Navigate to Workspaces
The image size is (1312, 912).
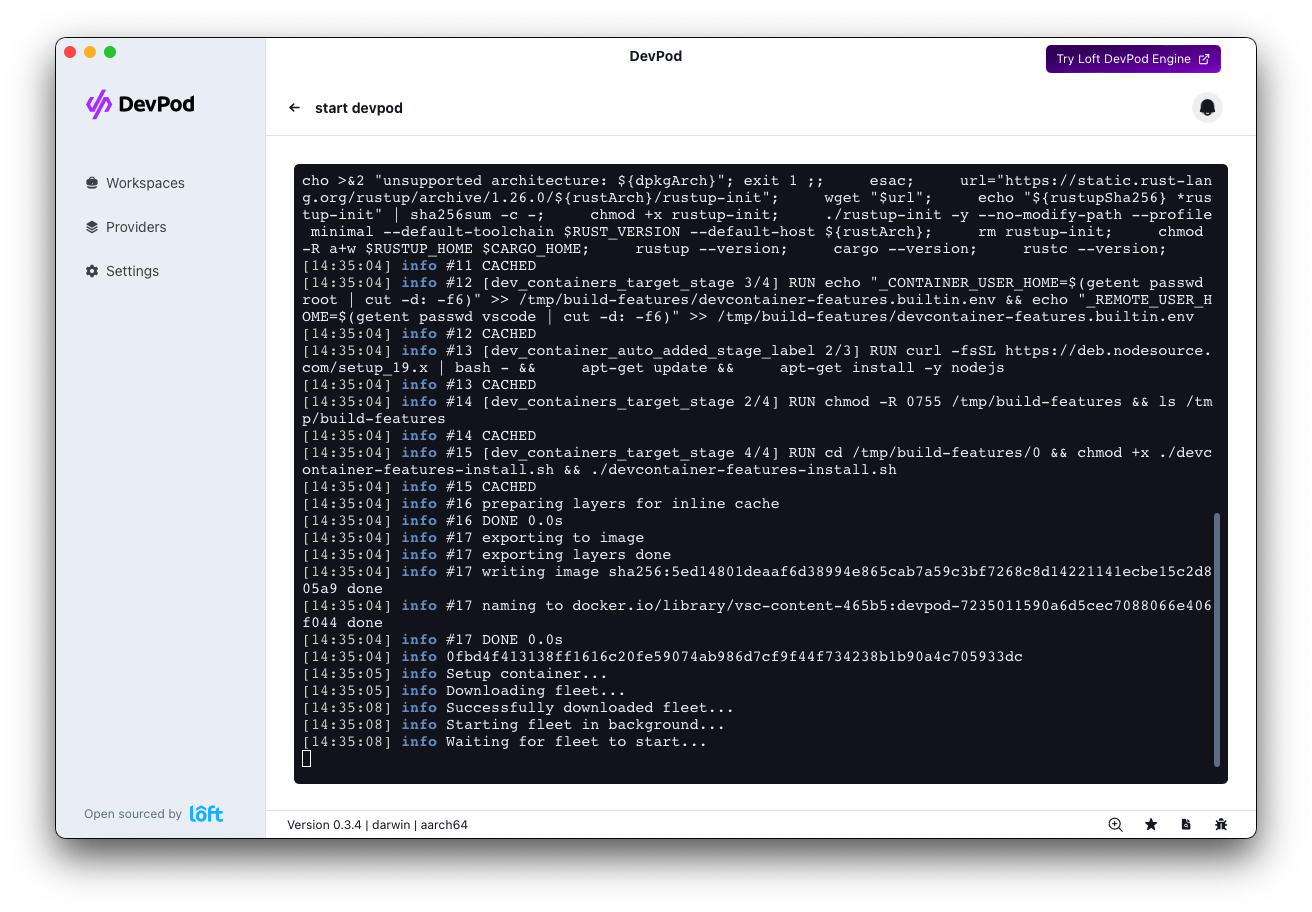click(144, 183)
